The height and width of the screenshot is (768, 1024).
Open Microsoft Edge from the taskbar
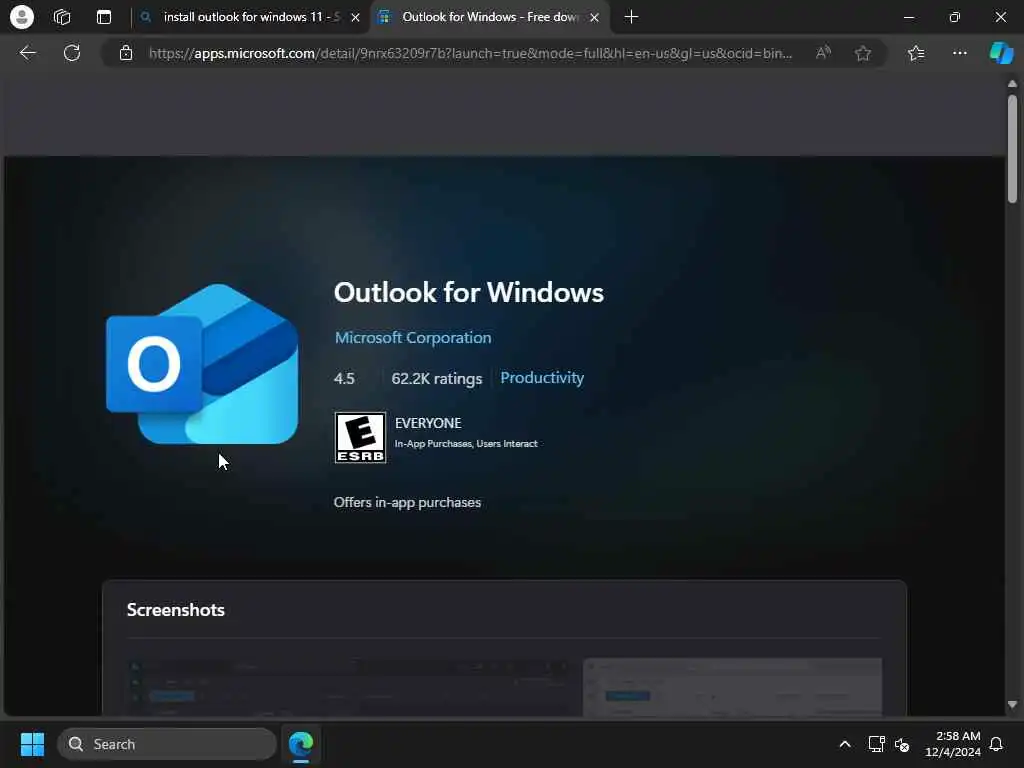tap(301, 744)
